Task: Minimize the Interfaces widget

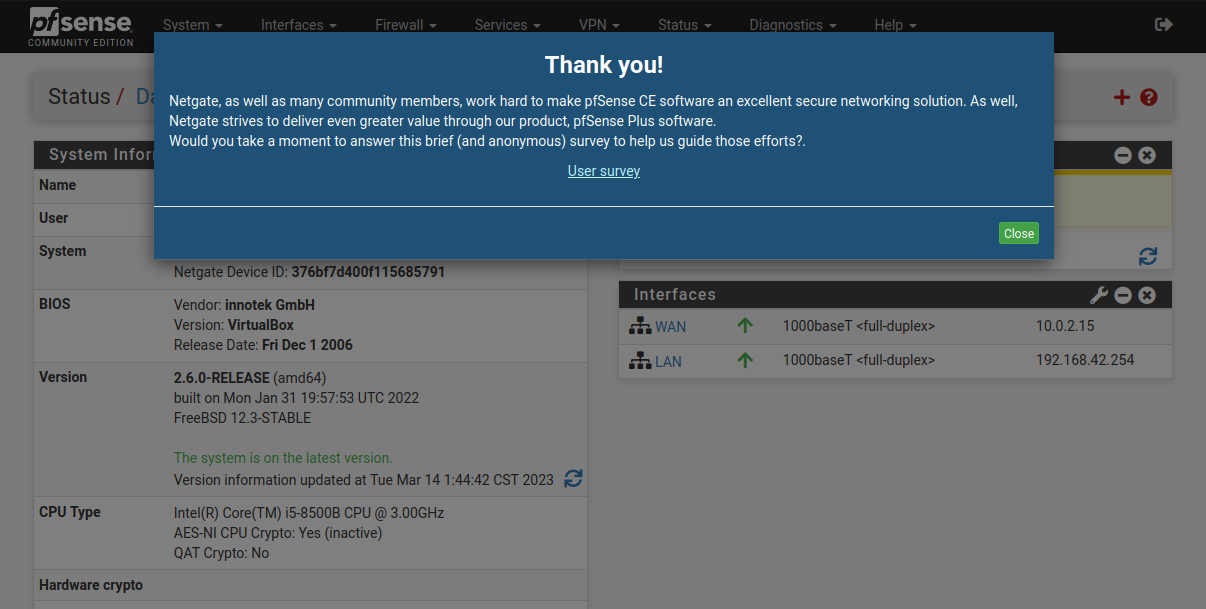Action: pyautogui.click(x=1123, y=295)
